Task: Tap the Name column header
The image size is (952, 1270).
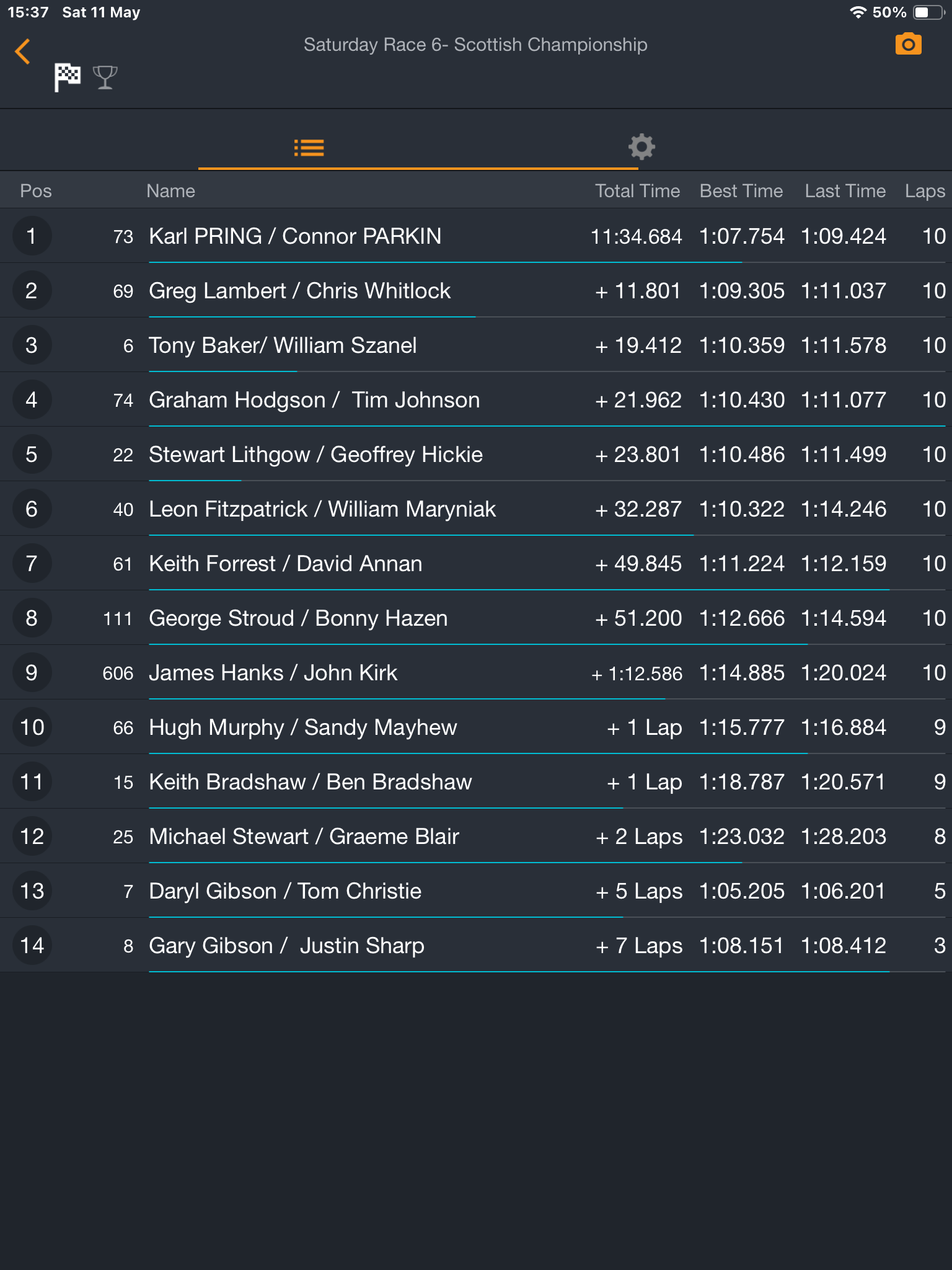Action: point(170,191)
